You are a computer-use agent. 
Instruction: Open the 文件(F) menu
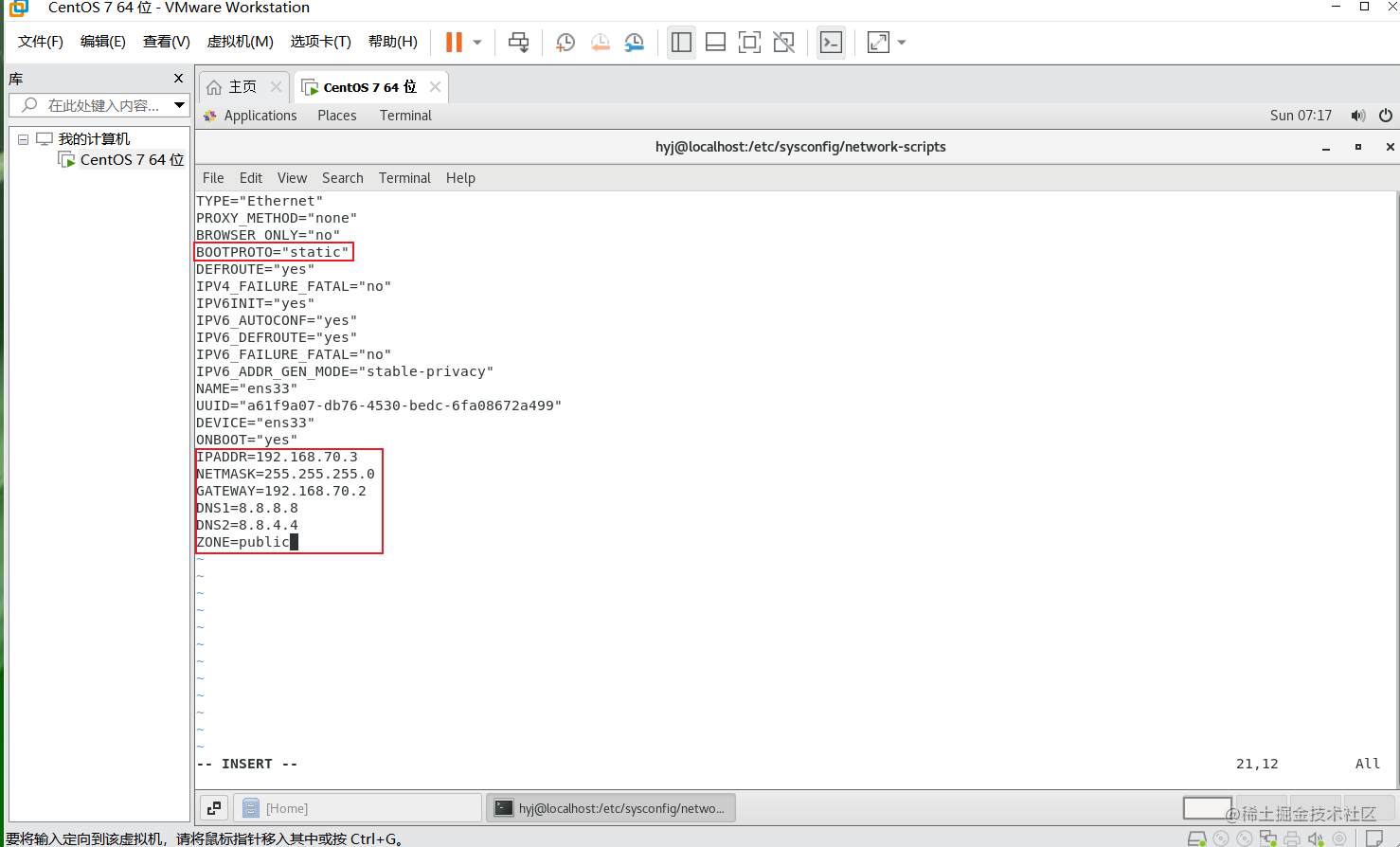[x=41, y=42]
